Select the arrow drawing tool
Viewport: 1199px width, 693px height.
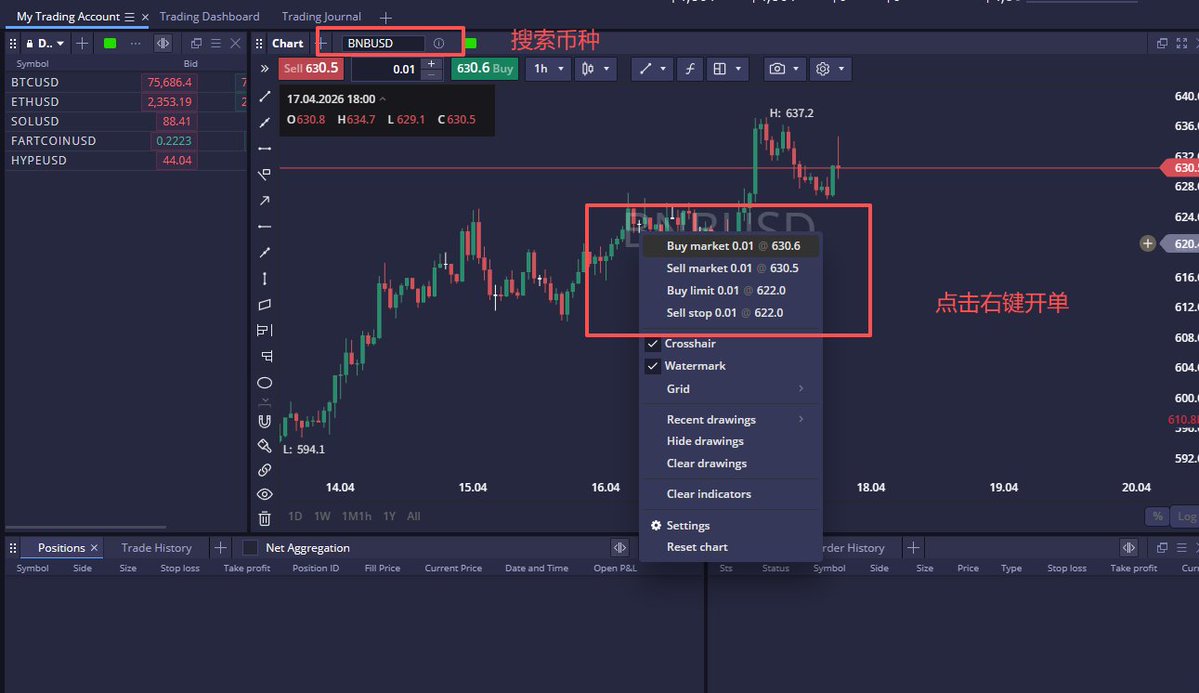pyautogui.click(x=265, y=200)
